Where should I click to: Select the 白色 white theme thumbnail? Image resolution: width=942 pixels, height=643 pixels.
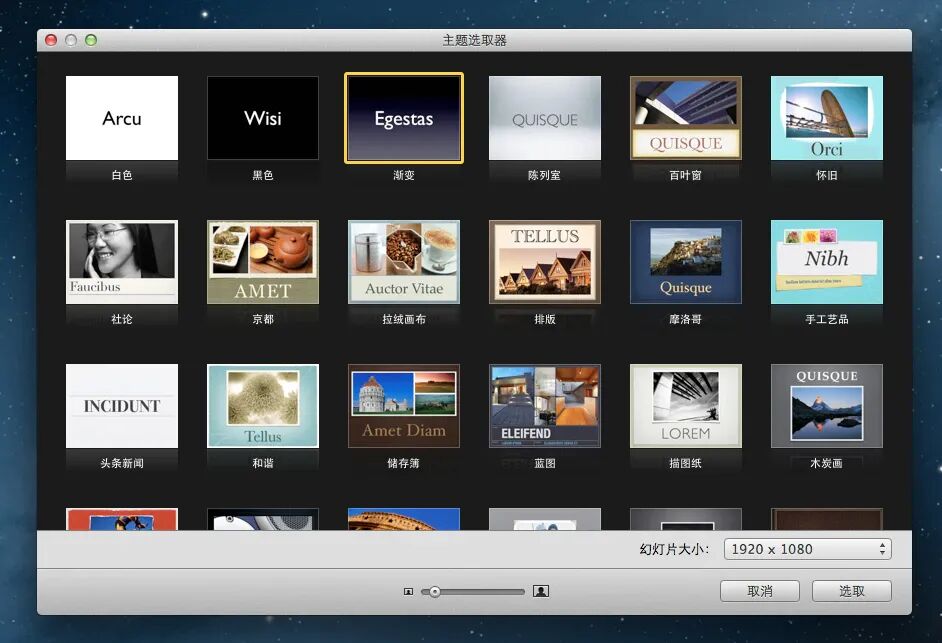coord(122,118)
